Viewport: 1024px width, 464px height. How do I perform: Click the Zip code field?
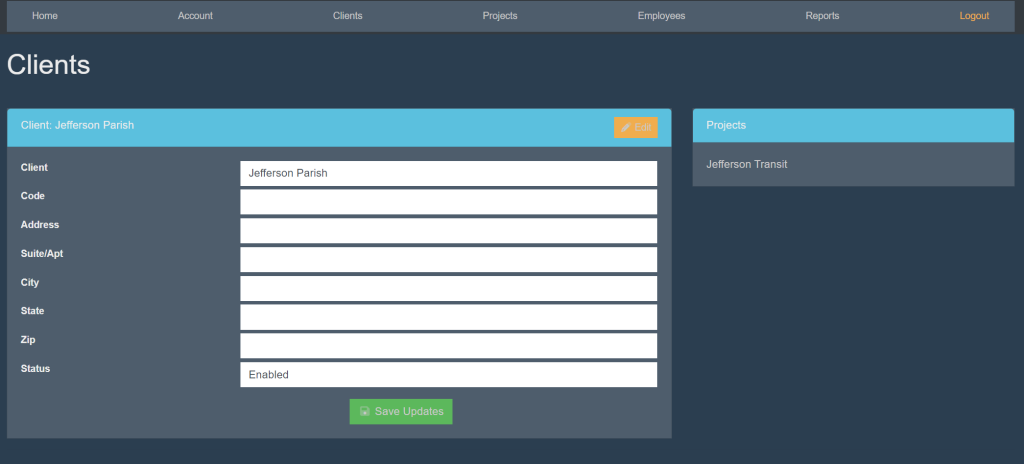point(448,346)
